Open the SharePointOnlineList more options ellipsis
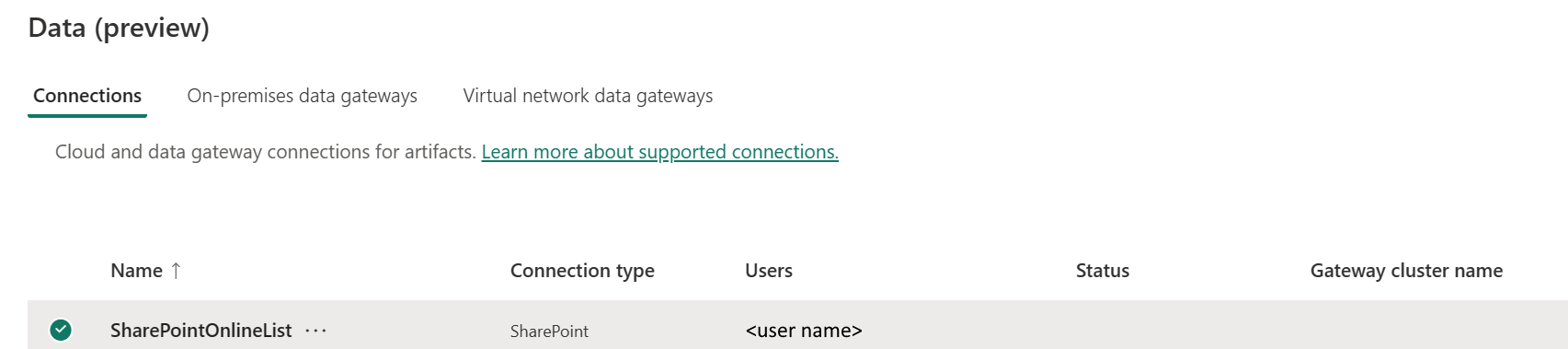 pyautogui.click(x=315, y=331)
